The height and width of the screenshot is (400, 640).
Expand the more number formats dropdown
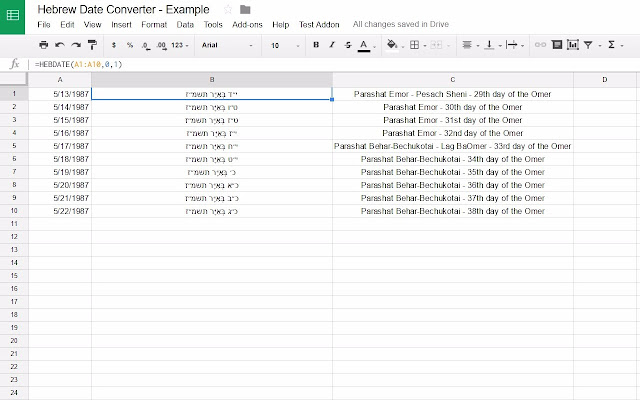180,45
